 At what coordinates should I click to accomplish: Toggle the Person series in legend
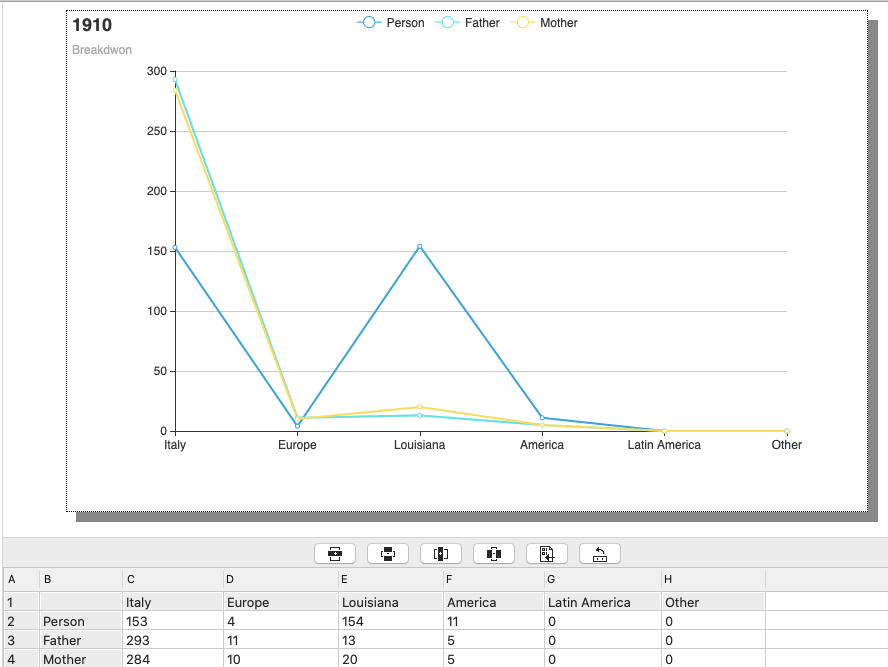[391, 23]
